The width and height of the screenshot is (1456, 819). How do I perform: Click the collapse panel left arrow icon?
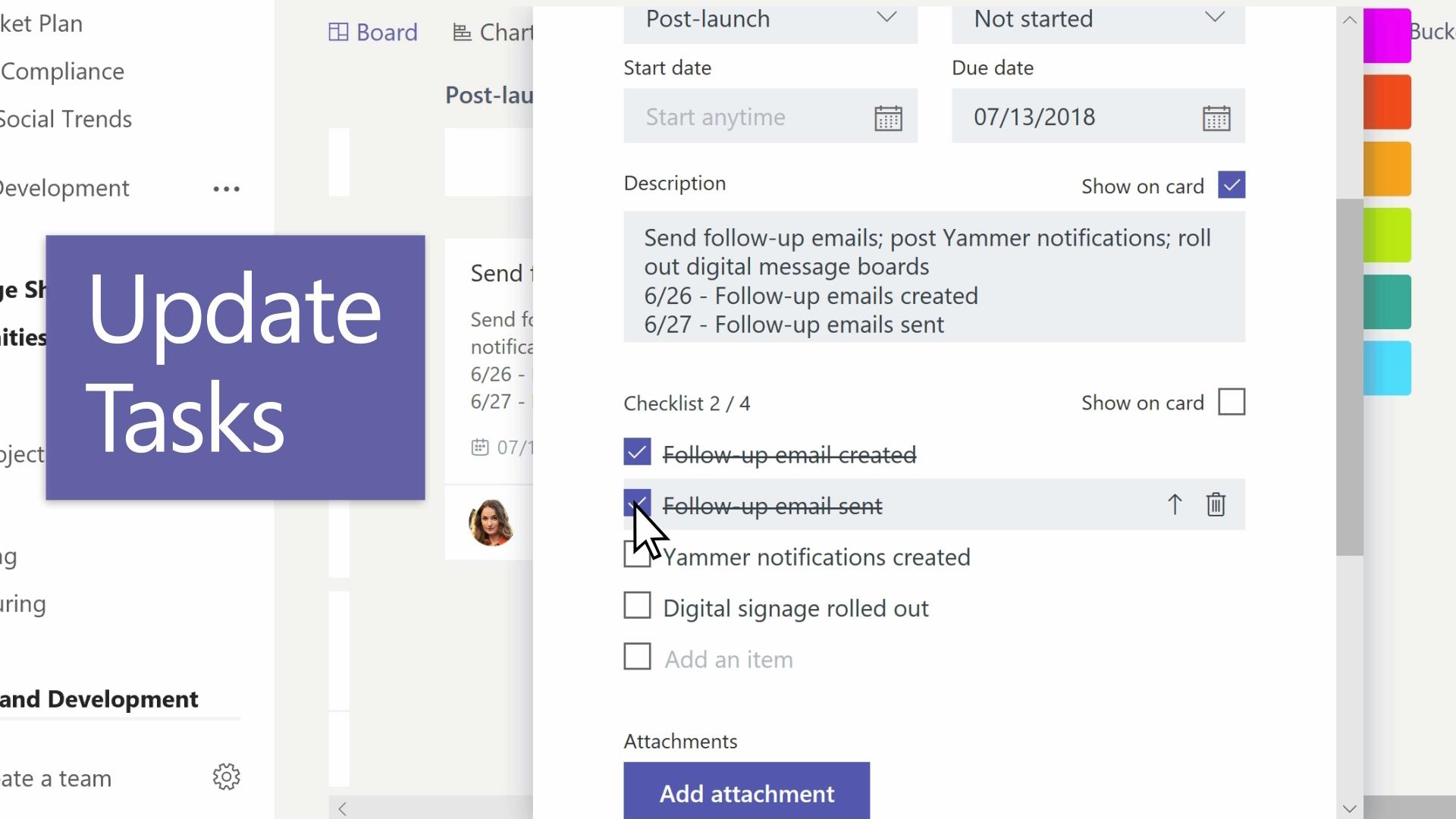342,807
